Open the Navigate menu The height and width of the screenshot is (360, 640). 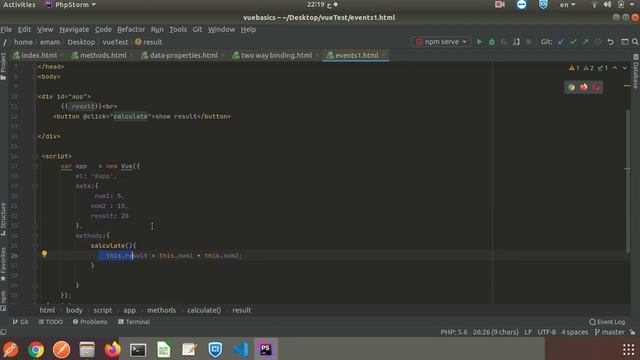coord(74,29)
